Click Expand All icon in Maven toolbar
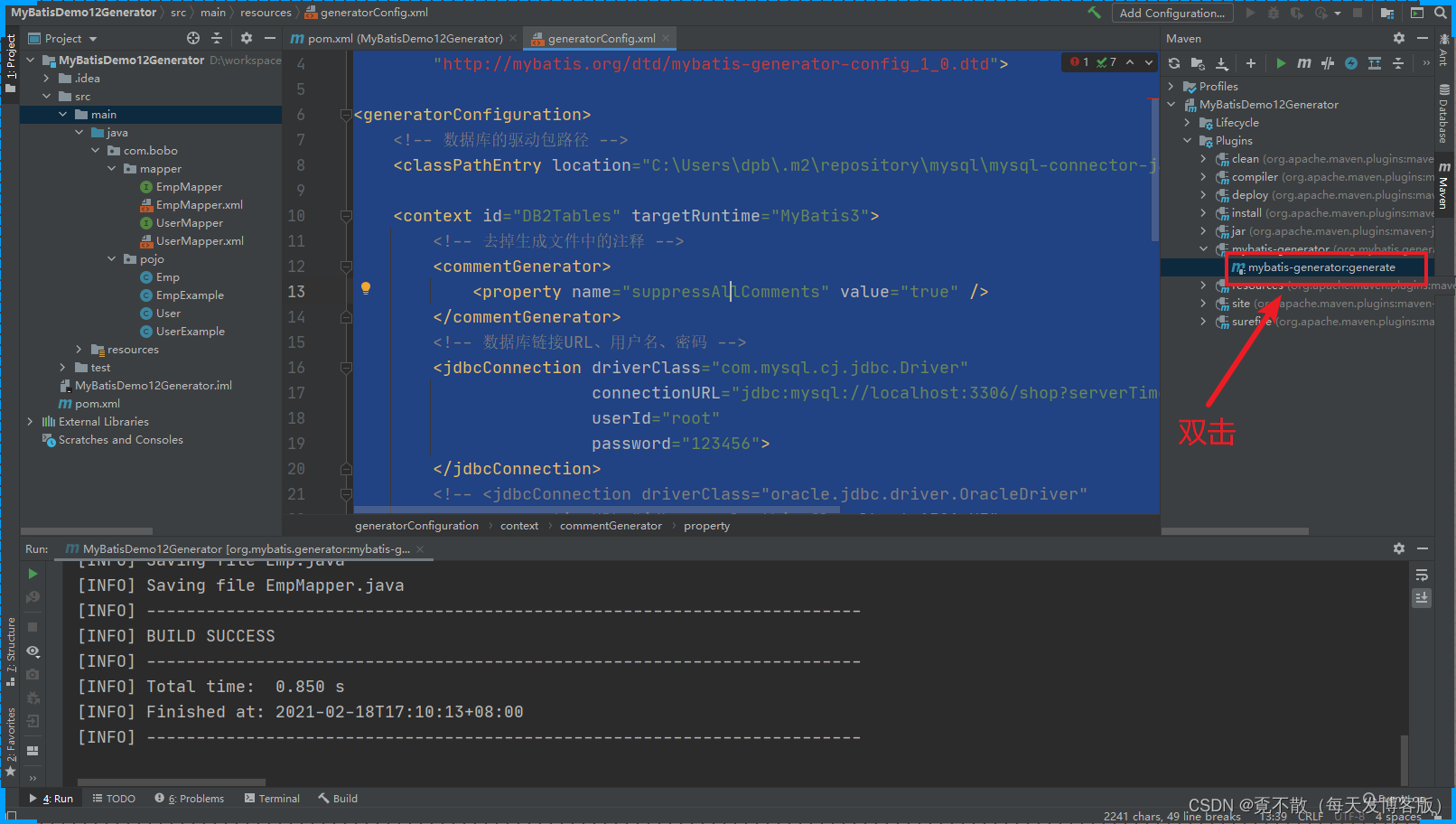The width and height of the screenshot is (1456, 824). pyautogui.click(x=1374, y=63)
